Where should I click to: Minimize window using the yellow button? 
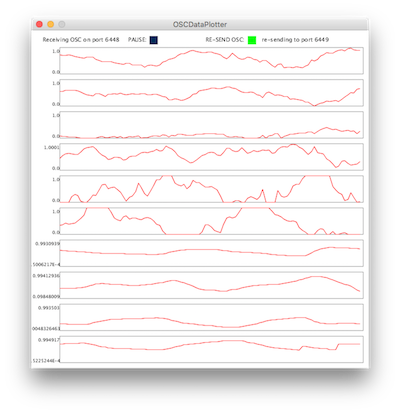(x=50, y=24)
